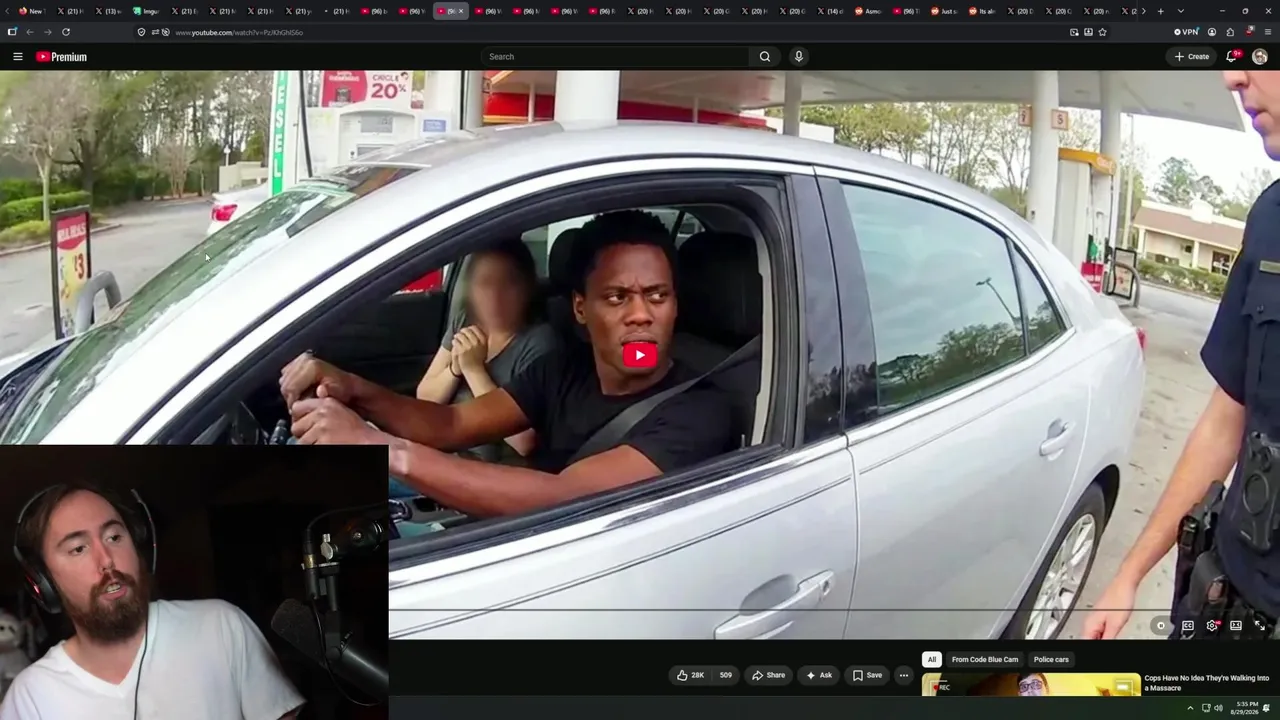Viewport: 1280px width, 720px height.
Task: Open the Create menu
Action: click(x=1192, y=57)
